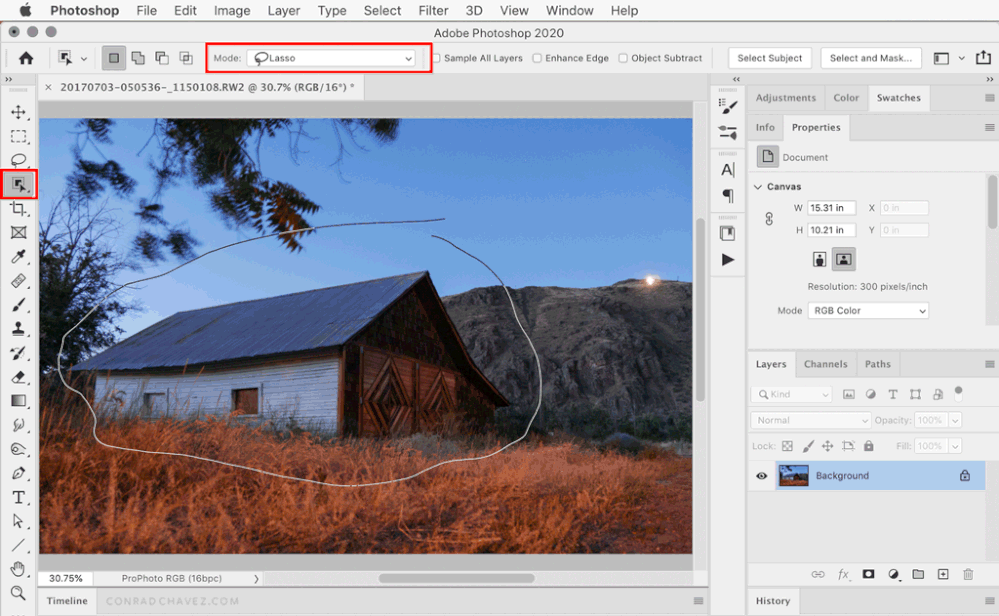
Task: Open the Character panel icon
Action: coord(728,170)
